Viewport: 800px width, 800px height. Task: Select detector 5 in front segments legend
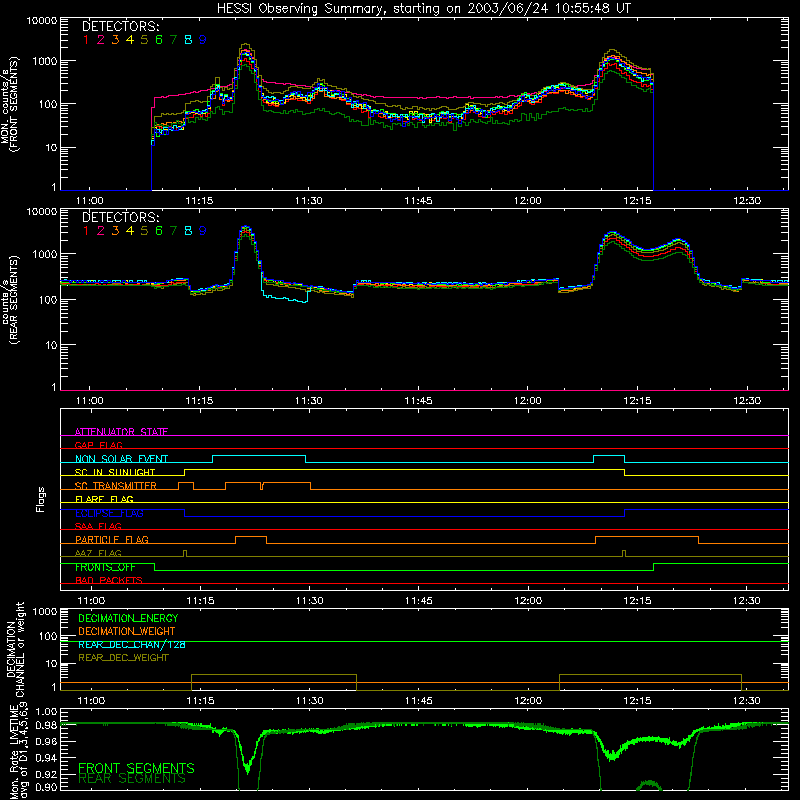(144, 39)
